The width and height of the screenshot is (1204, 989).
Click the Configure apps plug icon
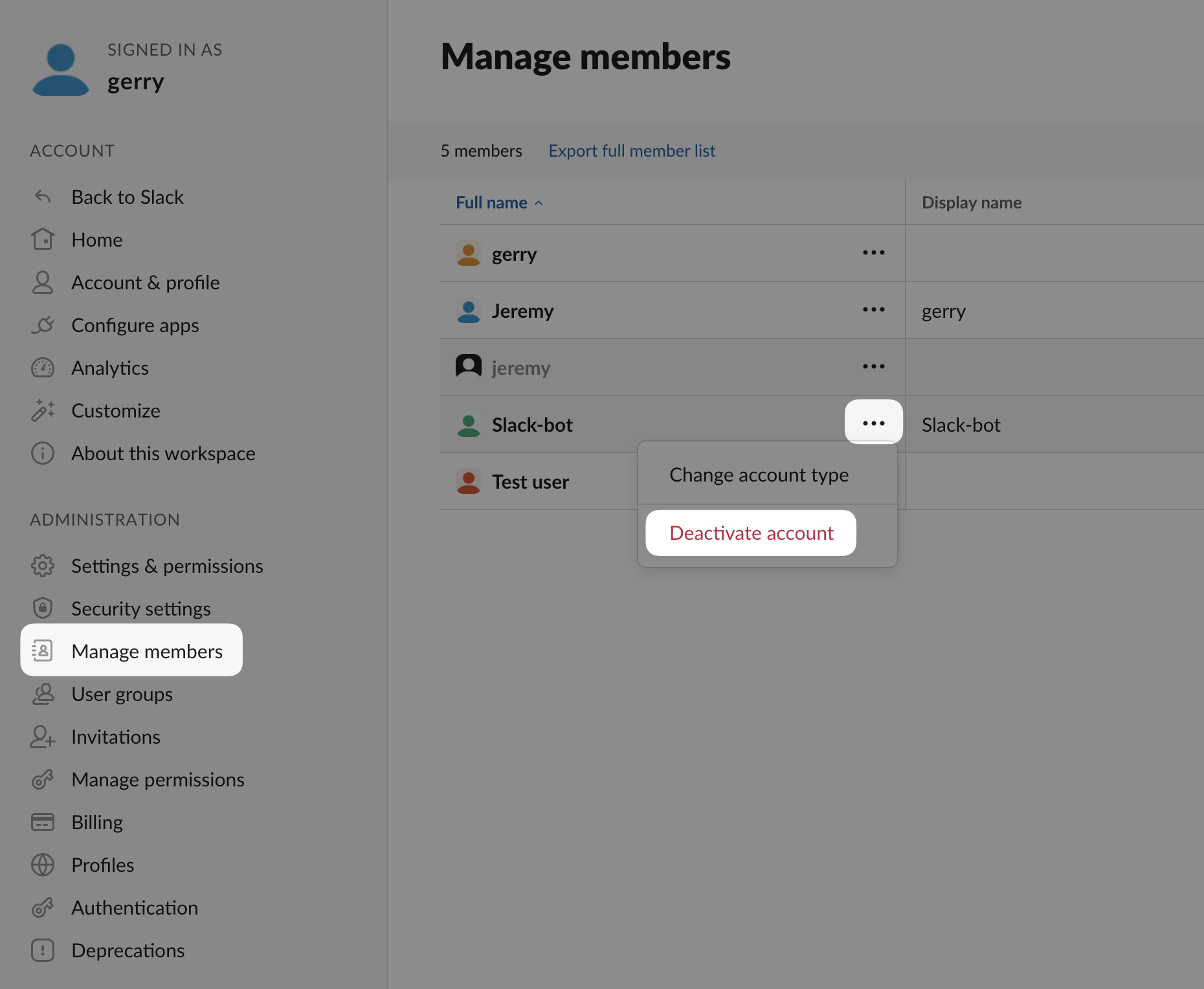pyautogui.click(x=43, y=325)
